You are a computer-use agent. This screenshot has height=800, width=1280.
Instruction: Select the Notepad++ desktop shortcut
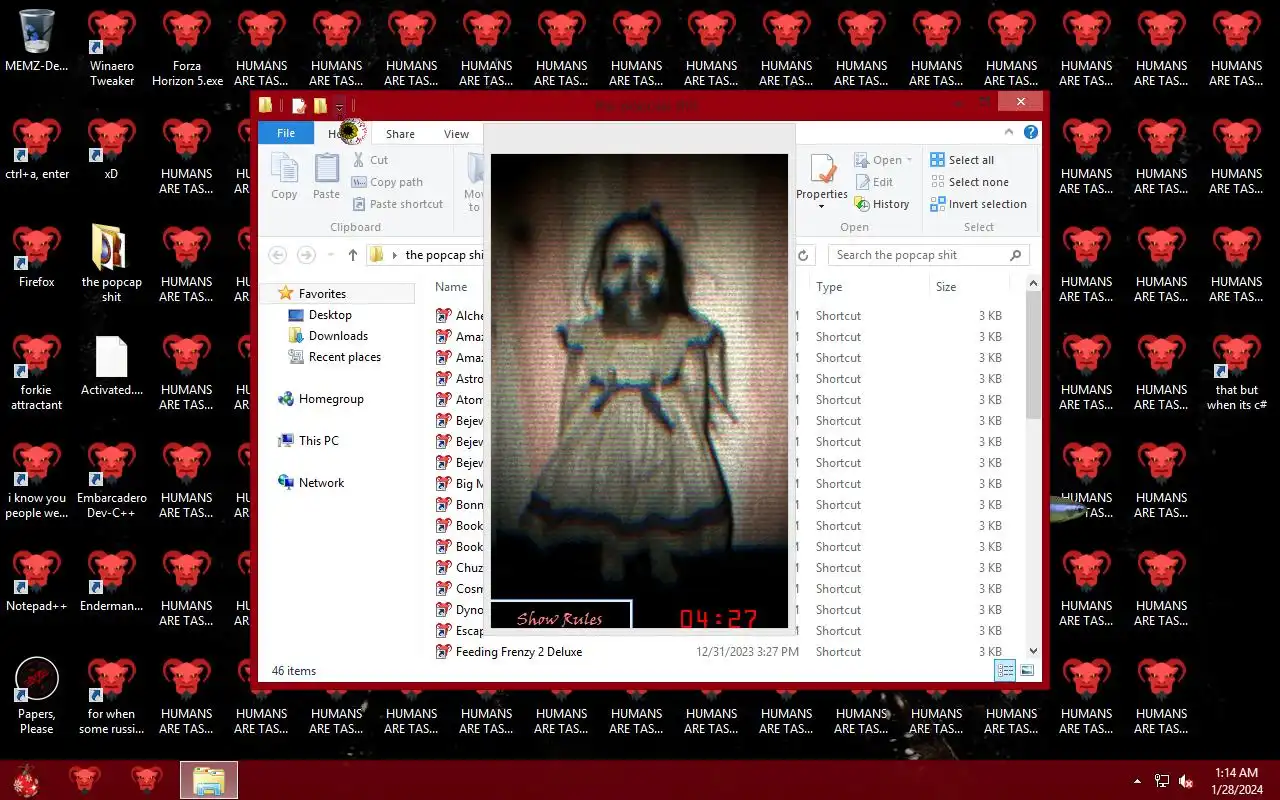37,580
